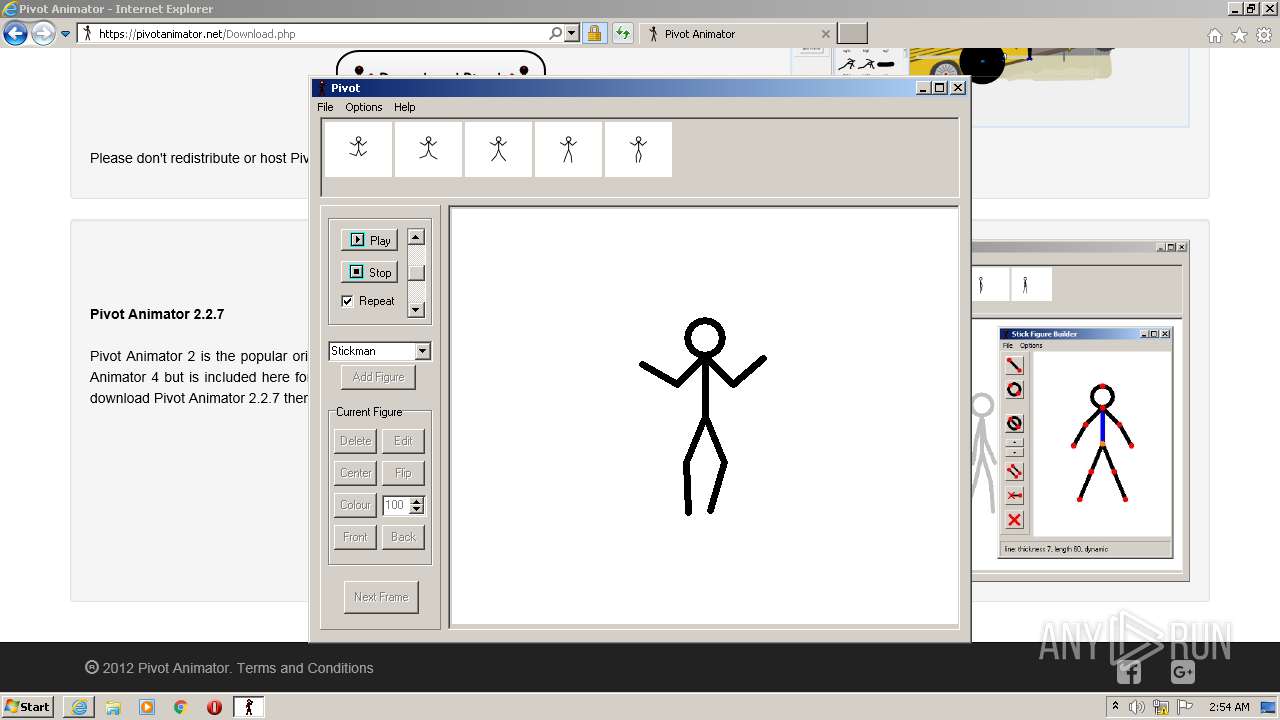The image size is (1280, 720).
Task: Open the Options menu in Pivot
Action: [x=364, y=107]
